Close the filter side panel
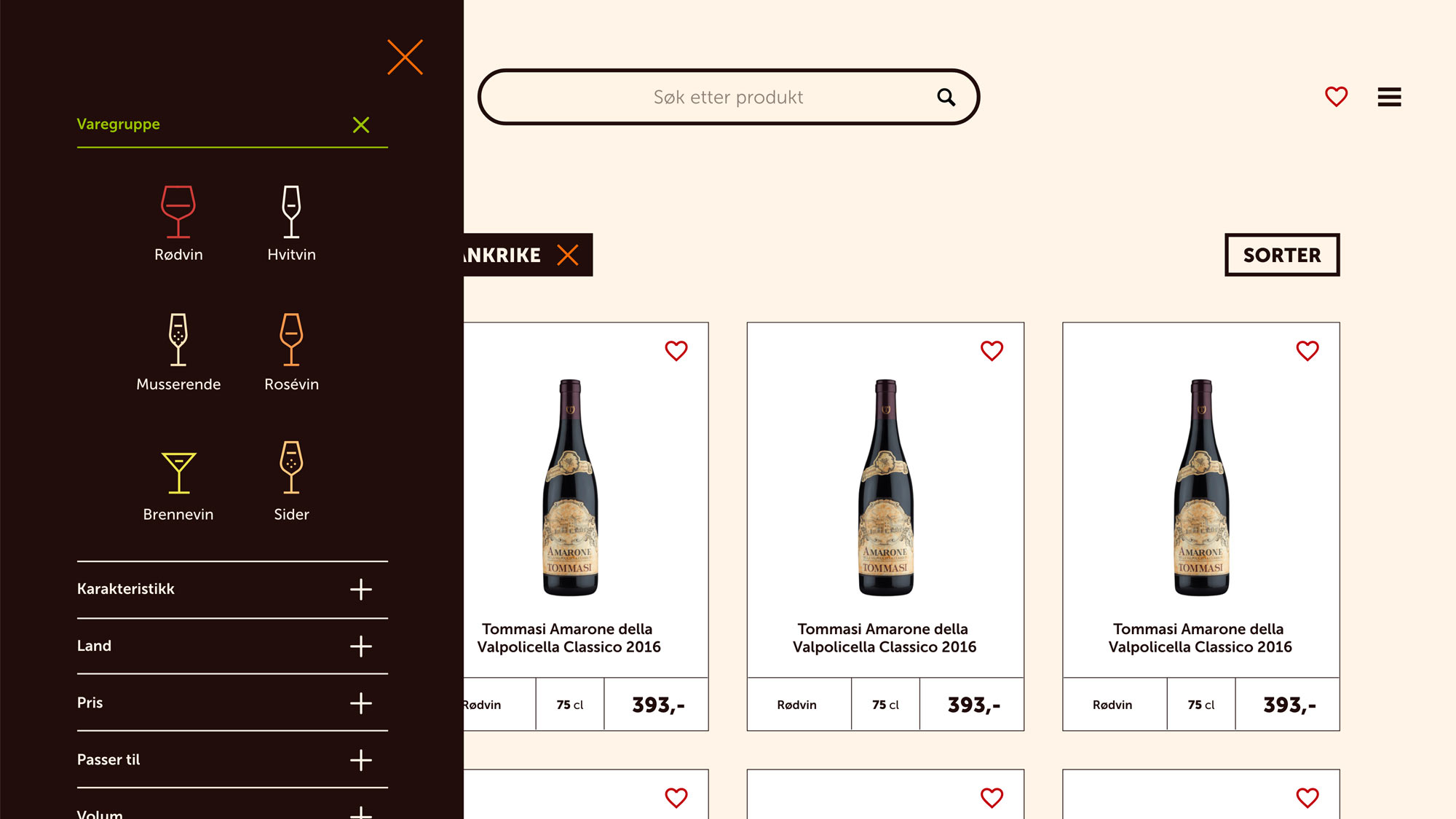The width and height of the screenshot is (1456, 819). coord(405,58)
